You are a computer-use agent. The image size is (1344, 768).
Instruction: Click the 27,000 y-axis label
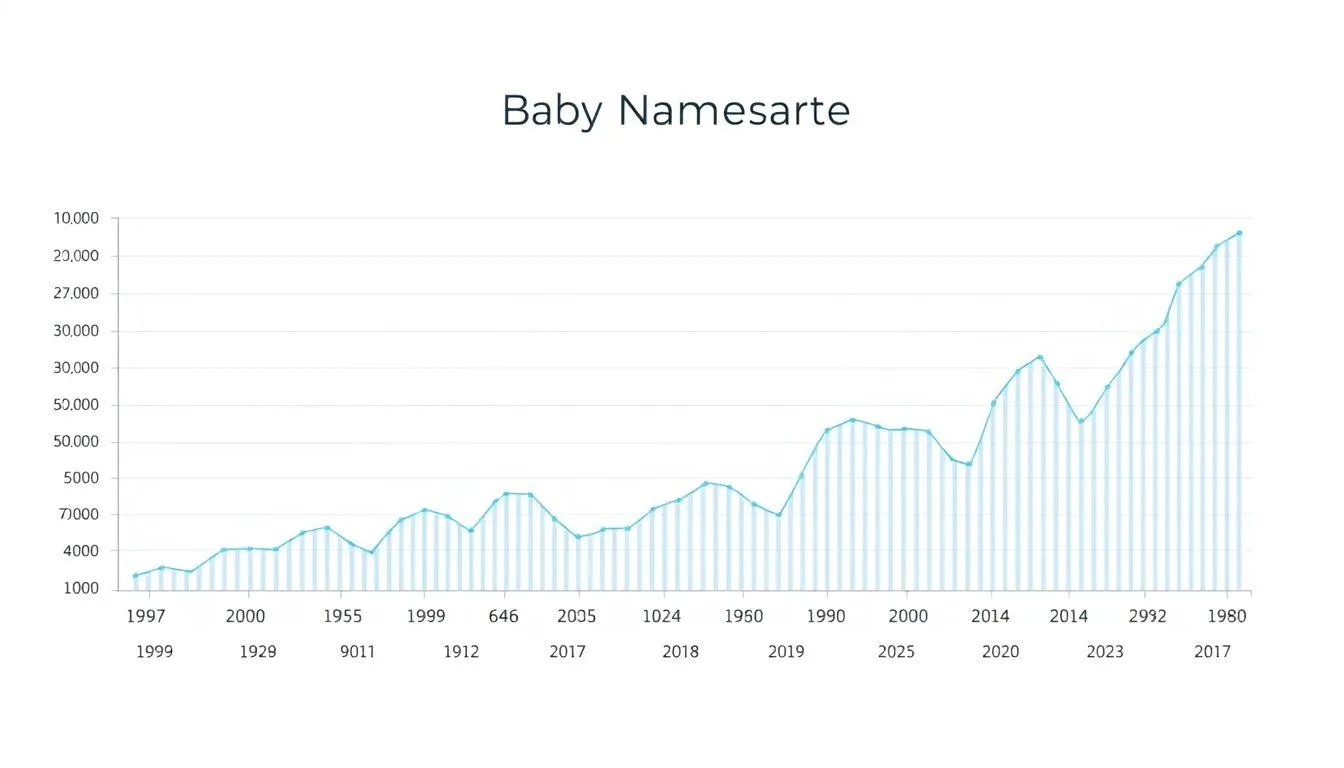77,294
